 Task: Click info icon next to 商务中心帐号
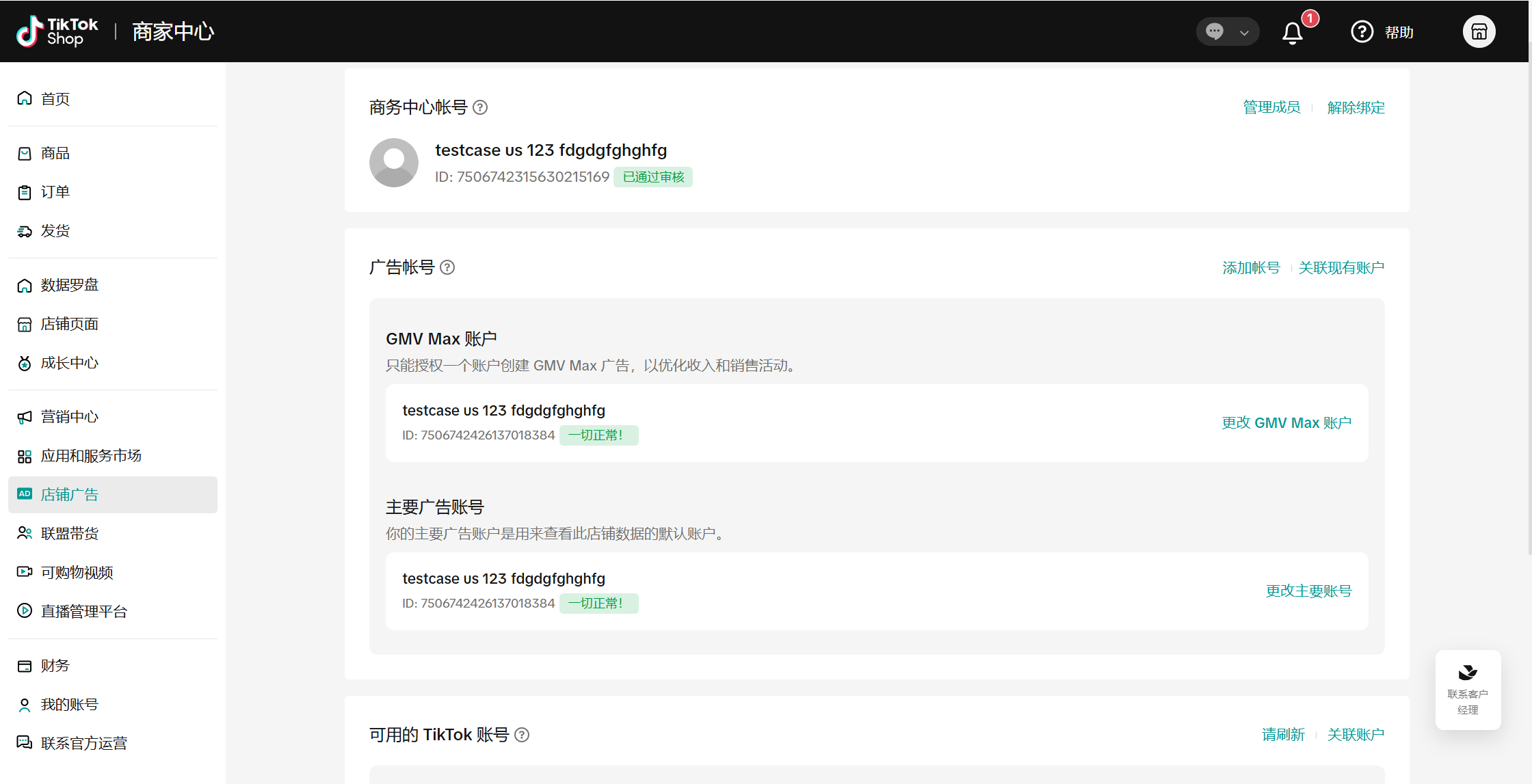point(480,107)
